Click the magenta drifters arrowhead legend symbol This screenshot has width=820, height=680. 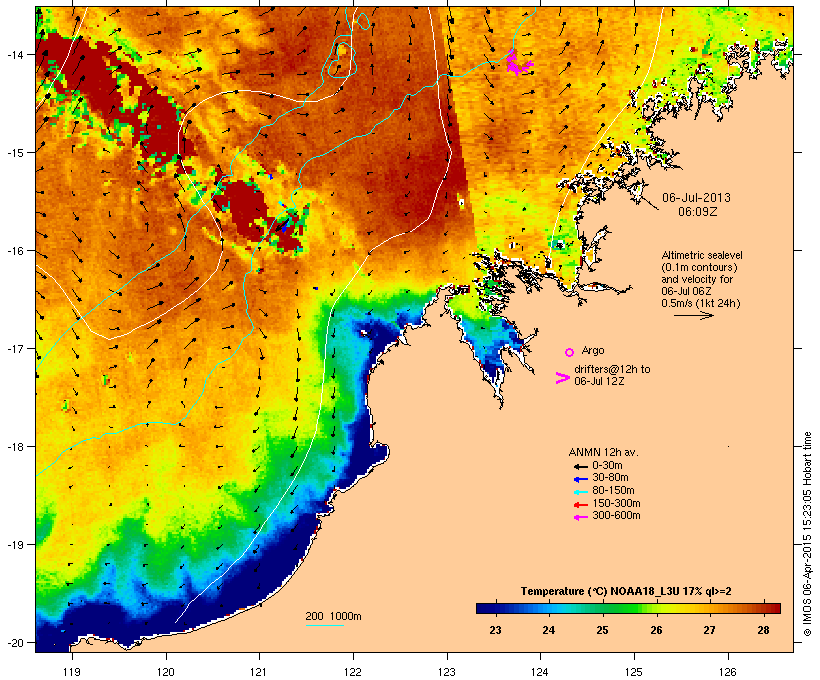[x=562, y=378]
